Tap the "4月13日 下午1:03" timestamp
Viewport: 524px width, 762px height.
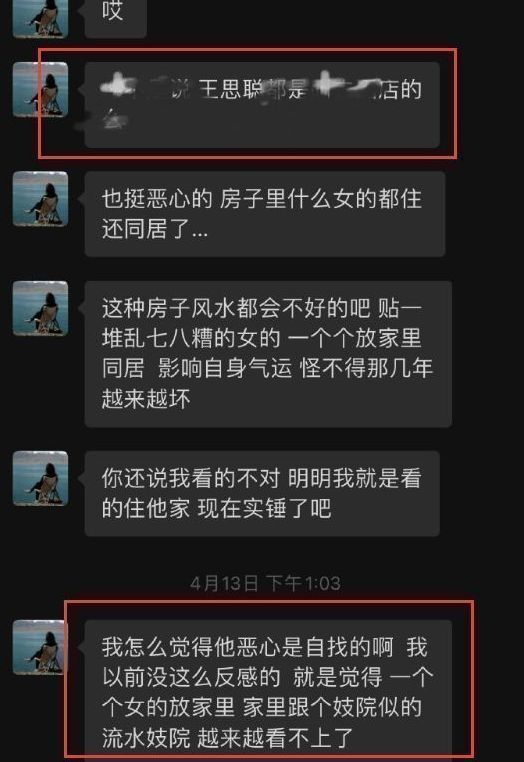265,583
